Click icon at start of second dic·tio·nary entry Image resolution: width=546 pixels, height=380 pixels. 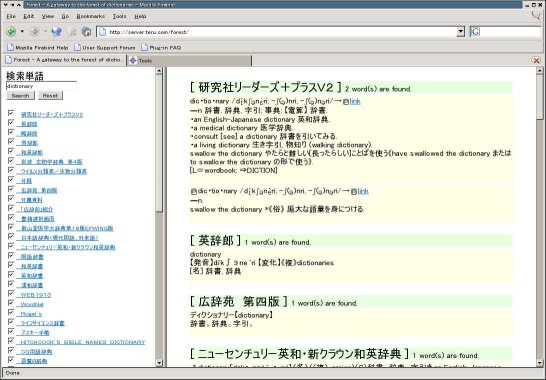pos(194,192)
